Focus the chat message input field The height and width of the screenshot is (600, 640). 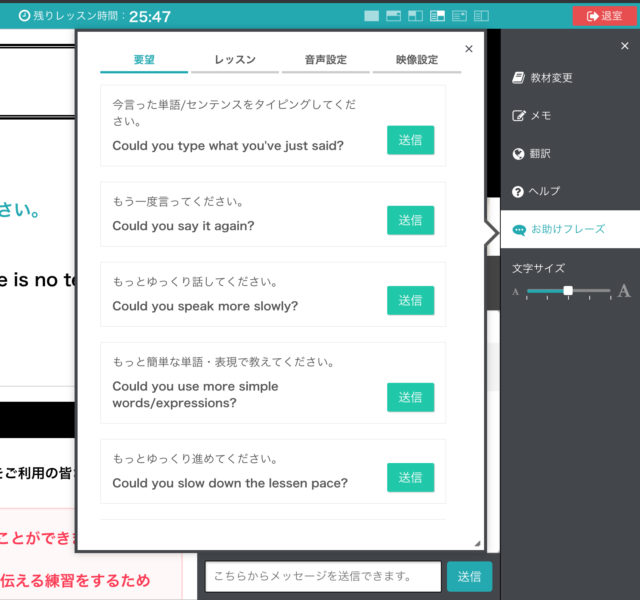tap(322, 576)
